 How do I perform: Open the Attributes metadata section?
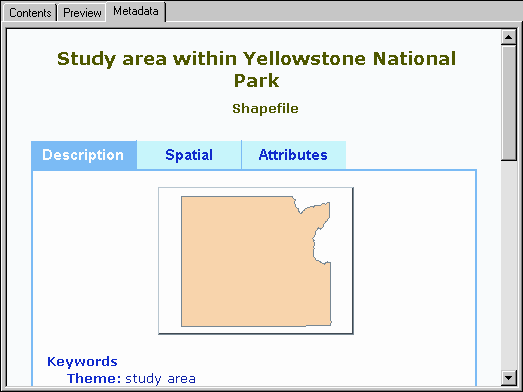[293, 155]
